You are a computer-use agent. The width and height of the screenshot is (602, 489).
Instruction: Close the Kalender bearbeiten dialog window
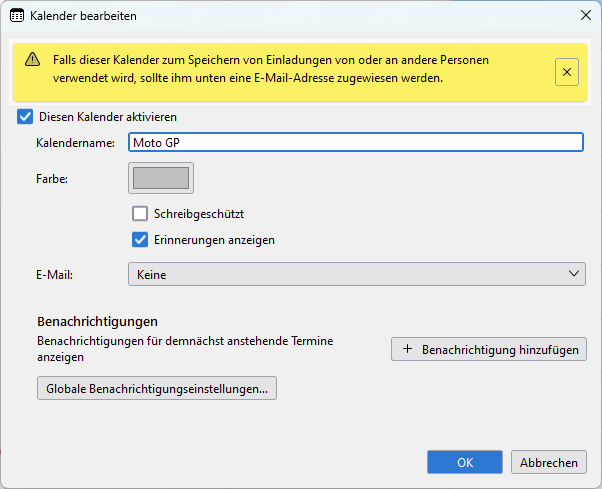[x=586, y=15]
